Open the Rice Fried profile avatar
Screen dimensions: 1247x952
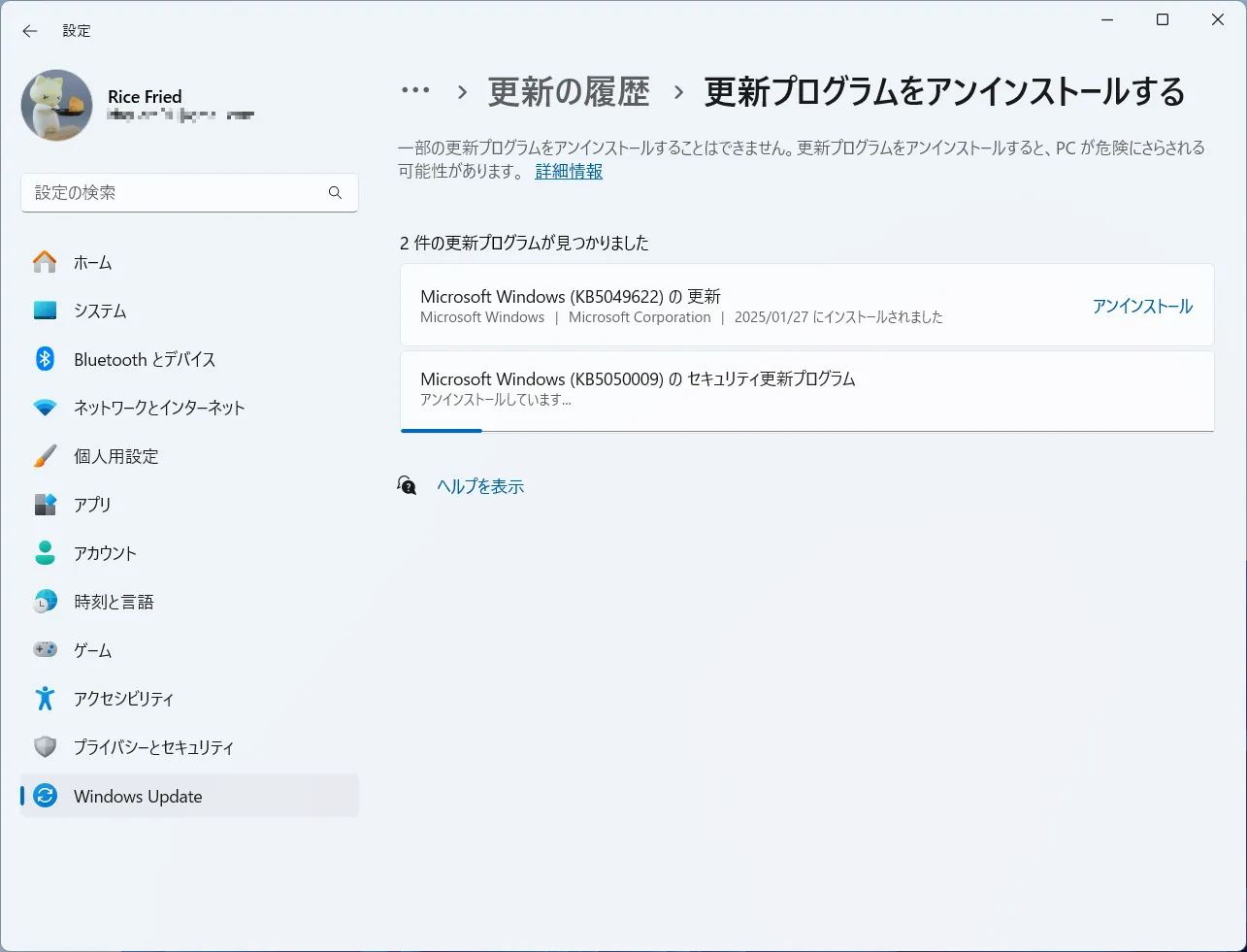(57, 105)
